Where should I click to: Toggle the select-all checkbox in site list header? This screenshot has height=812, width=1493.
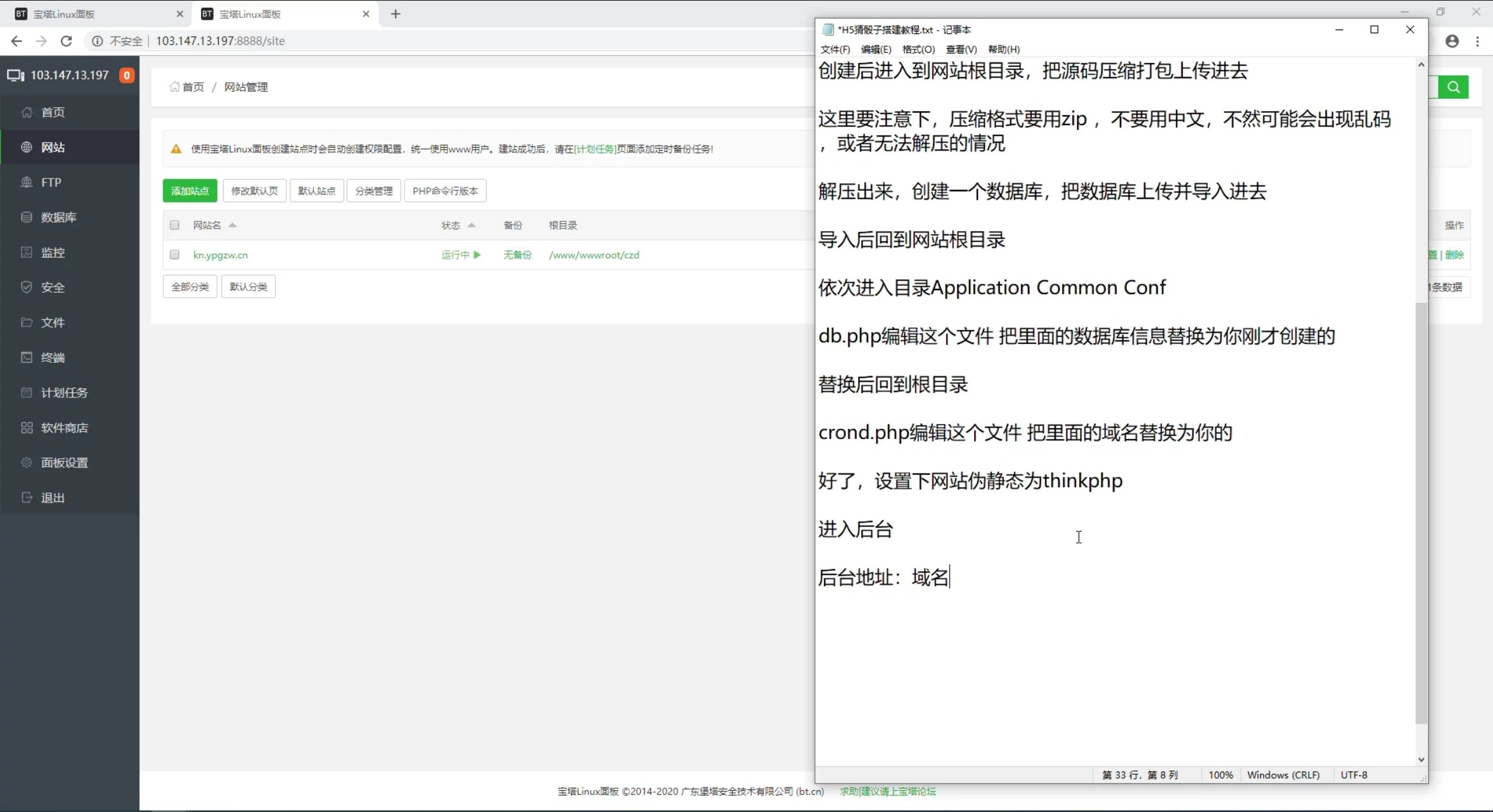point(174,225)
